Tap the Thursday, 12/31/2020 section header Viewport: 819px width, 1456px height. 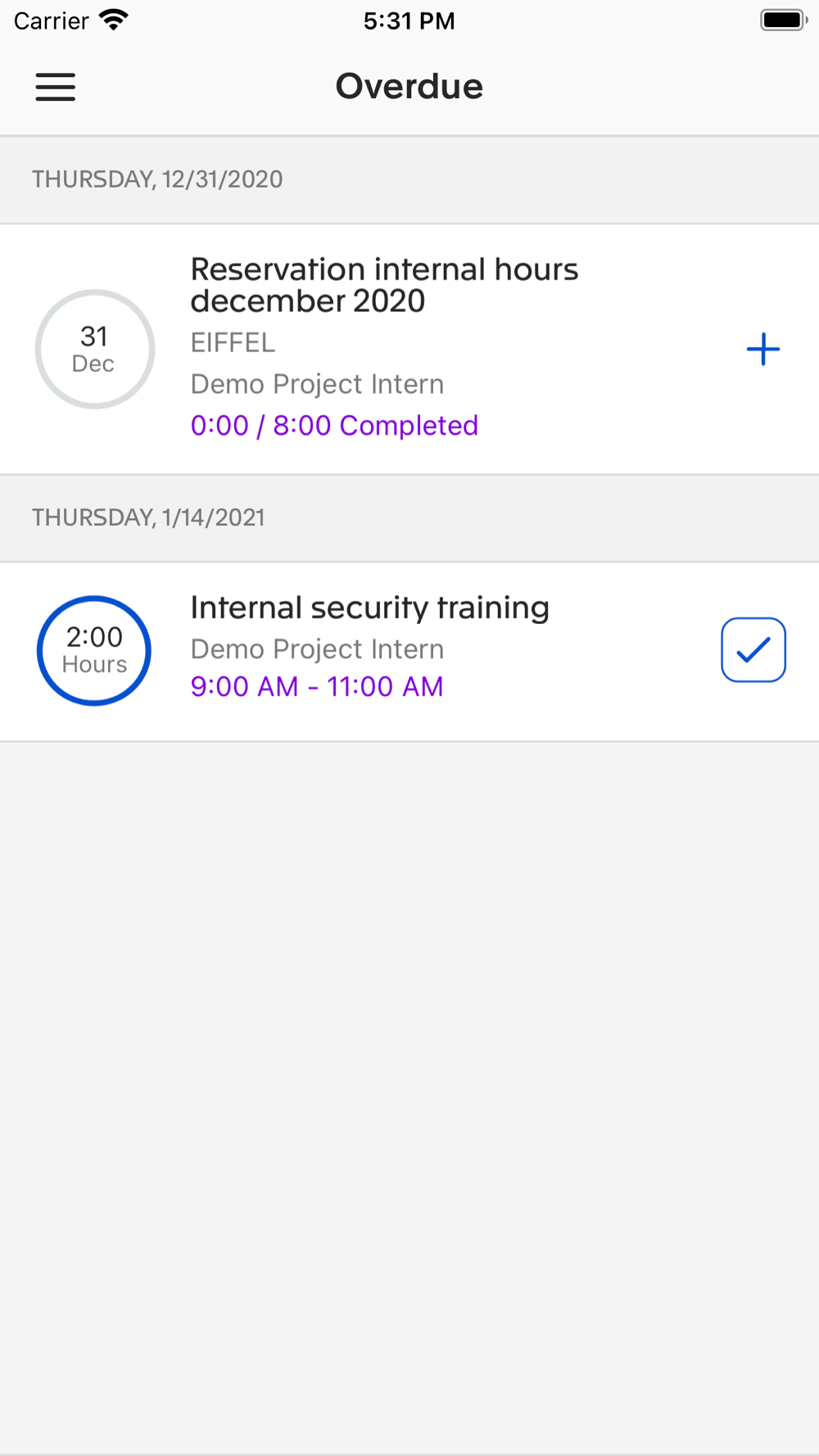pos(409,179)
